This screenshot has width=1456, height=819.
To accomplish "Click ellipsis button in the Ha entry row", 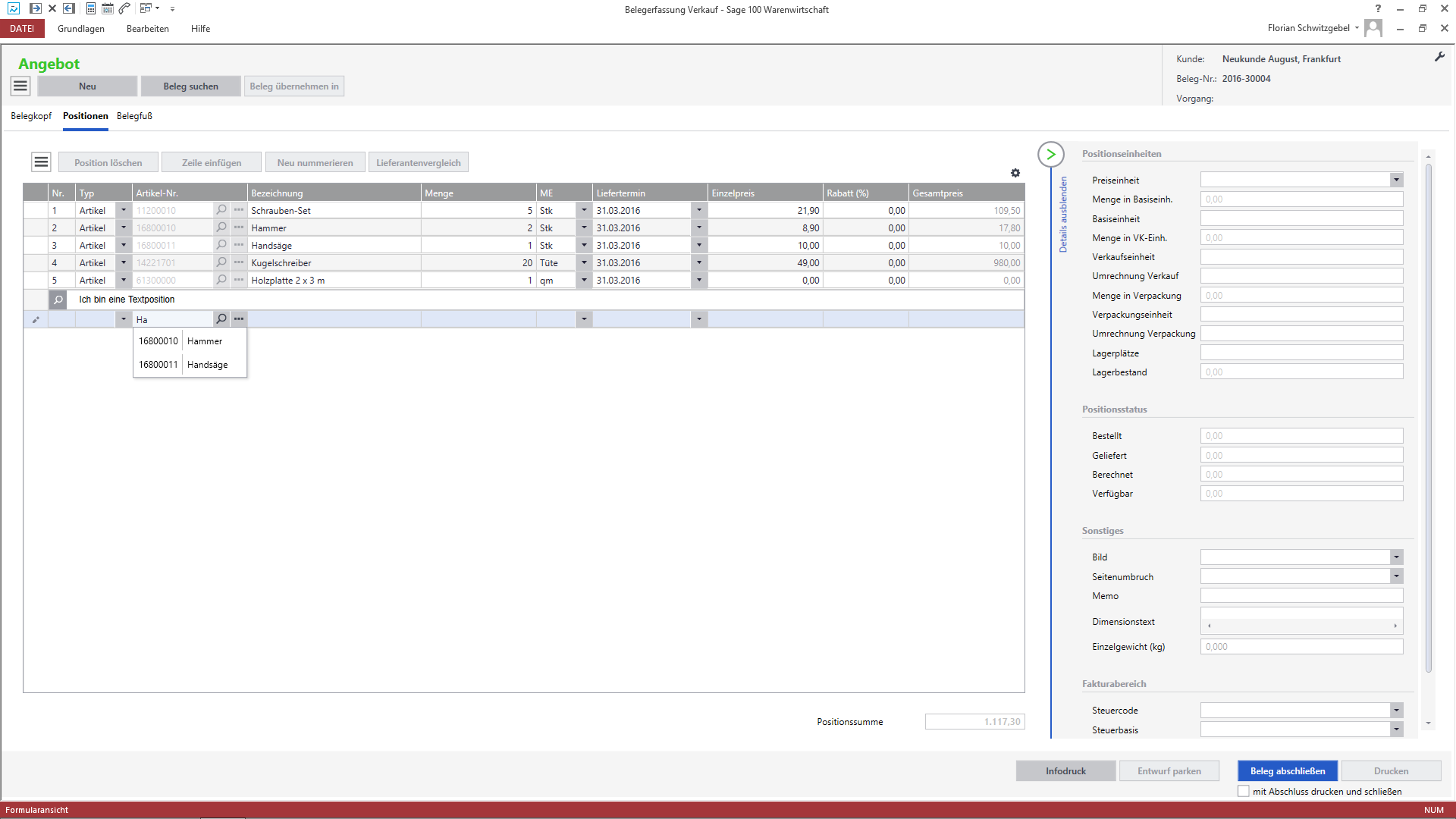I will tap(239, 319).
